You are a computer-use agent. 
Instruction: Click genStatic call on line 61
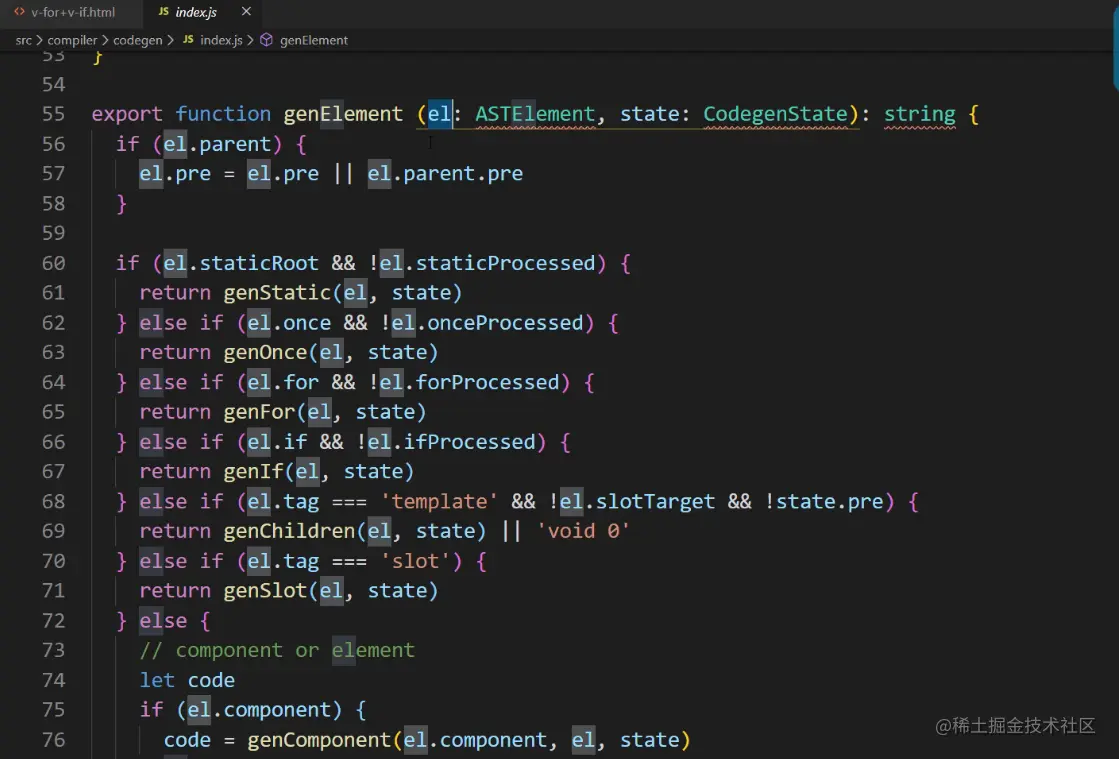(x=277, y=292)
